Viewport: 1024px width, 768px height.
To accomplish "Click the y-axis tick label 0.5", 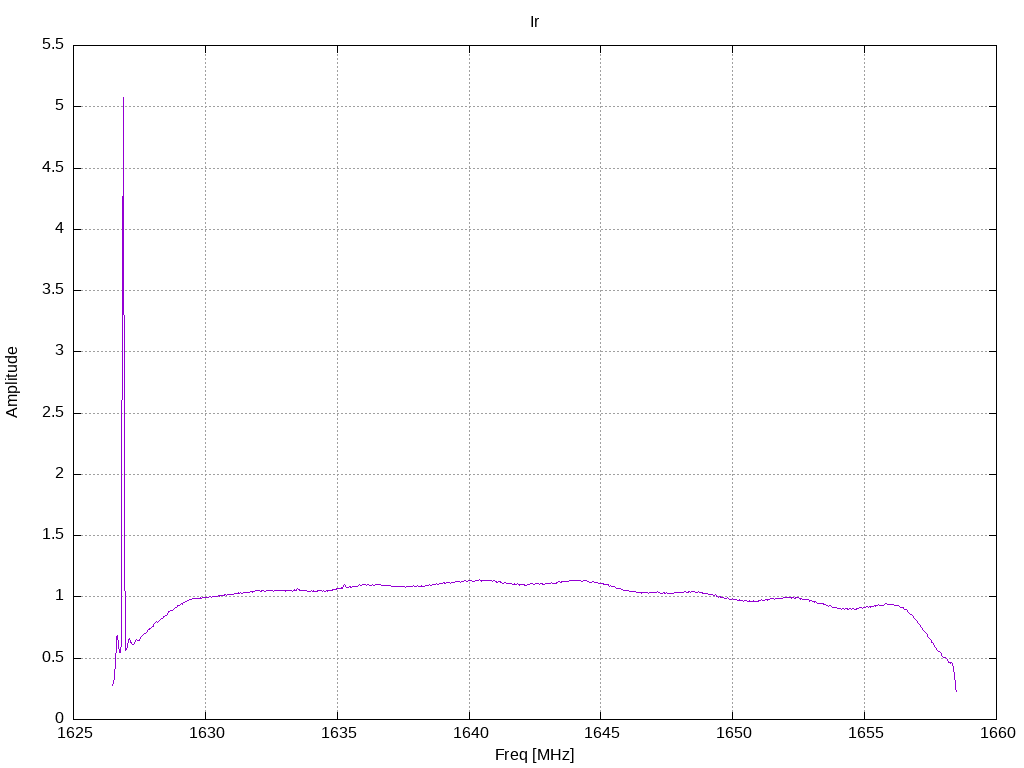I will [53, 657].
